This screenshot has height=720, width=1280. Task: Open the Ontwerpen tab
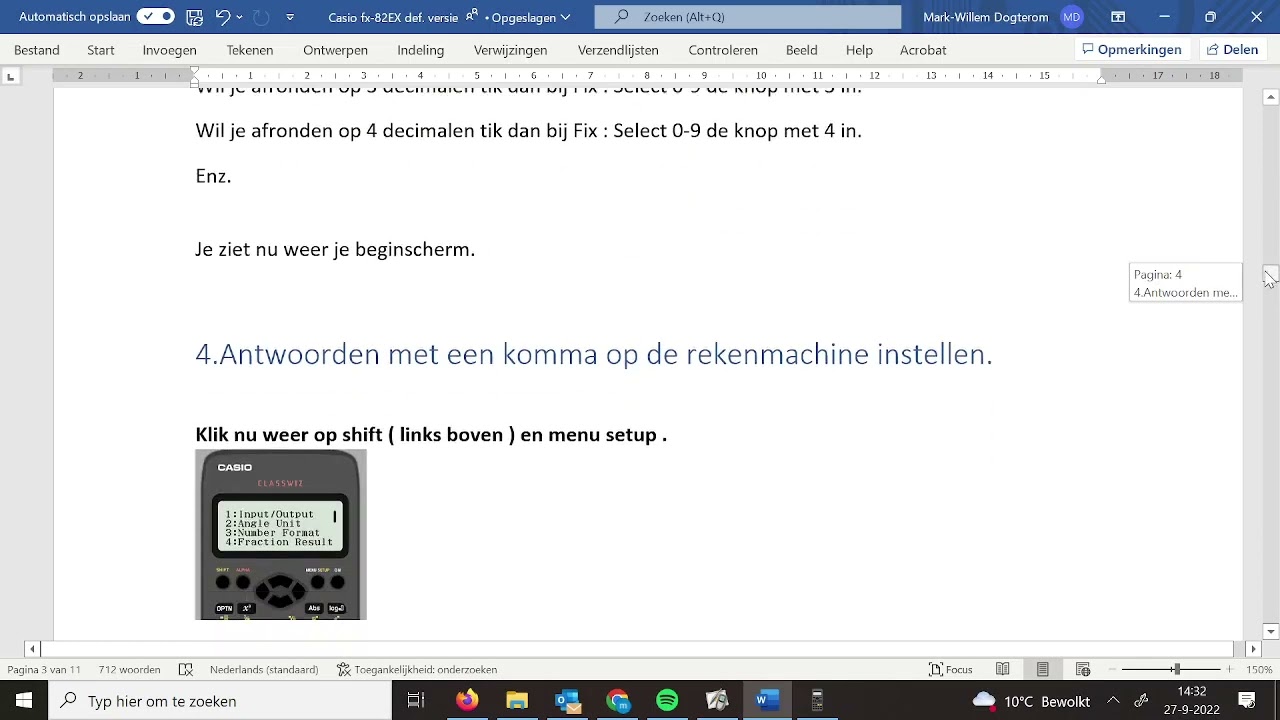coord(335,50)
